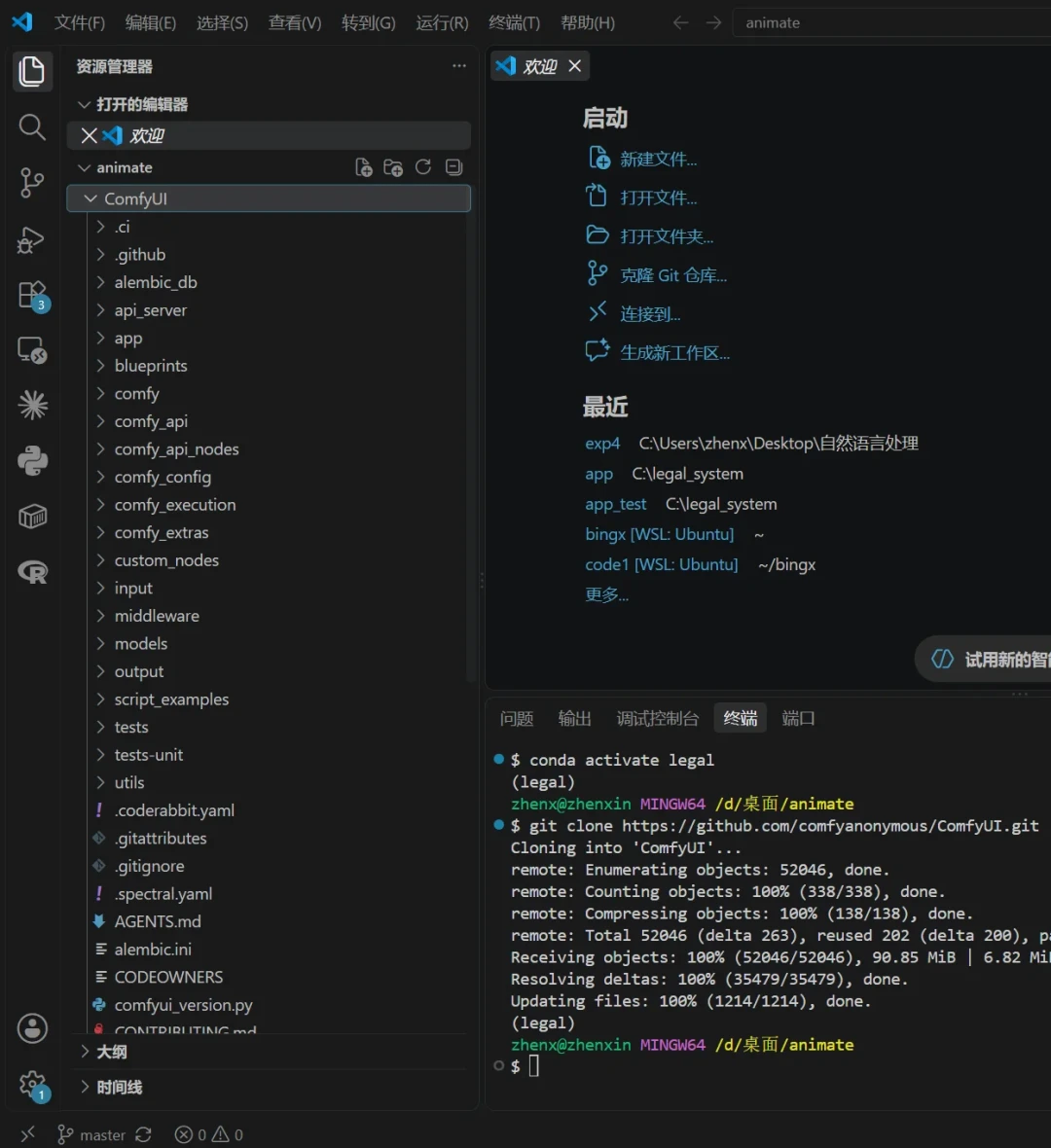This screenshot has height=1148, width=1051.
Task: Click 生成新工作区... link
Action: point(674,353)
